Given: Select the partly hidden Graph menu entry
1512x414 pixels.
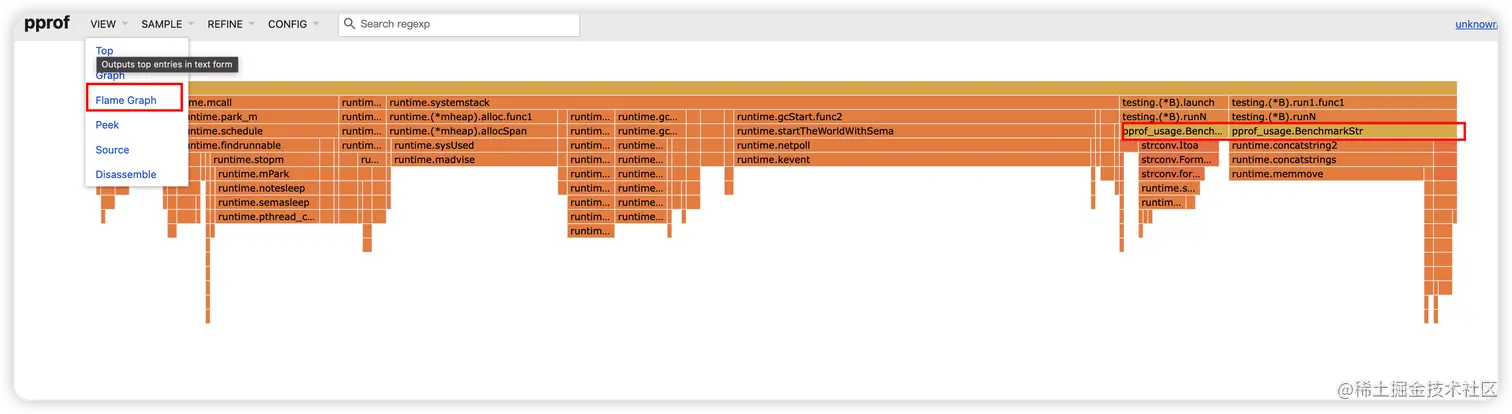Looking at the screenshot, I should click(110, 76).
